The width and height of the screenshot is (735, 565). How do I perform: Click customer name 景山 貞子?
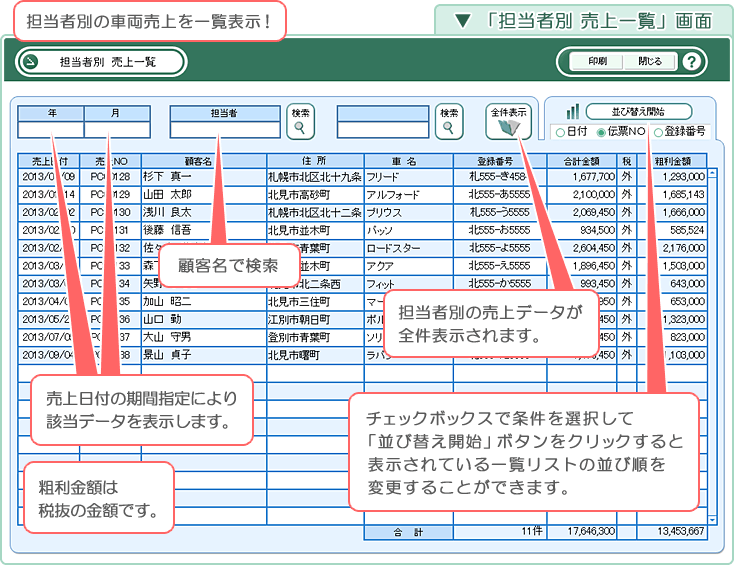tap(167, 355)
